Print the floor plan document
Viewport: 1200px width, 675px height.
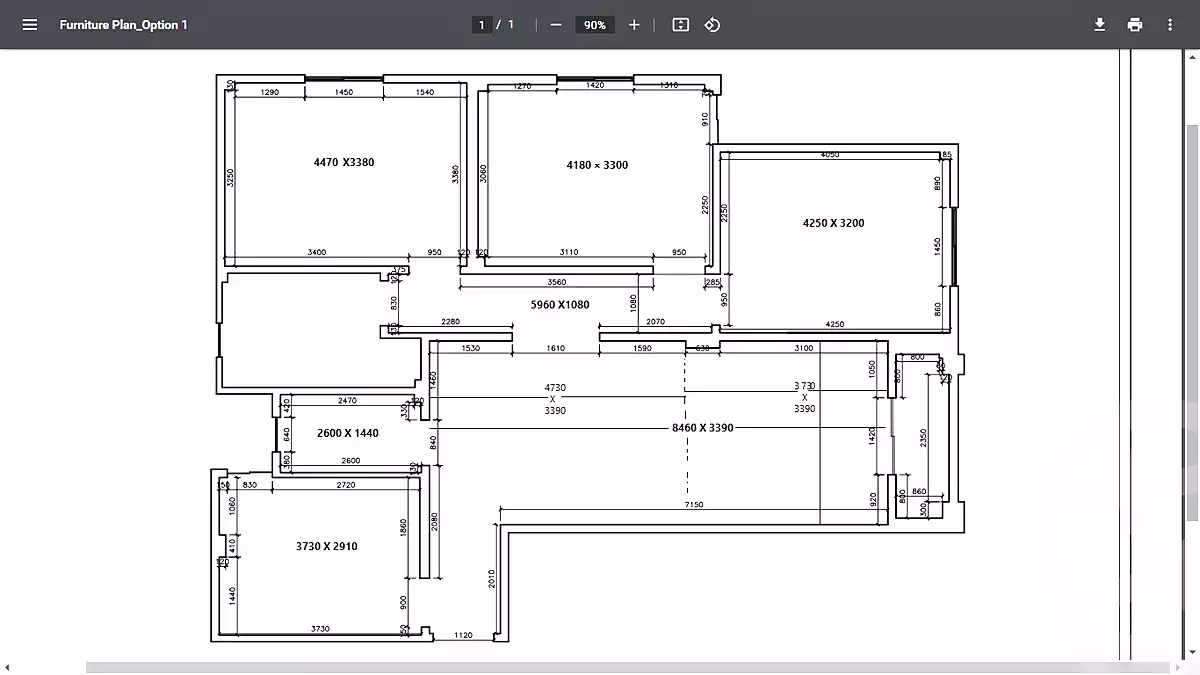pyautogui.click(x=1135, y=25)
